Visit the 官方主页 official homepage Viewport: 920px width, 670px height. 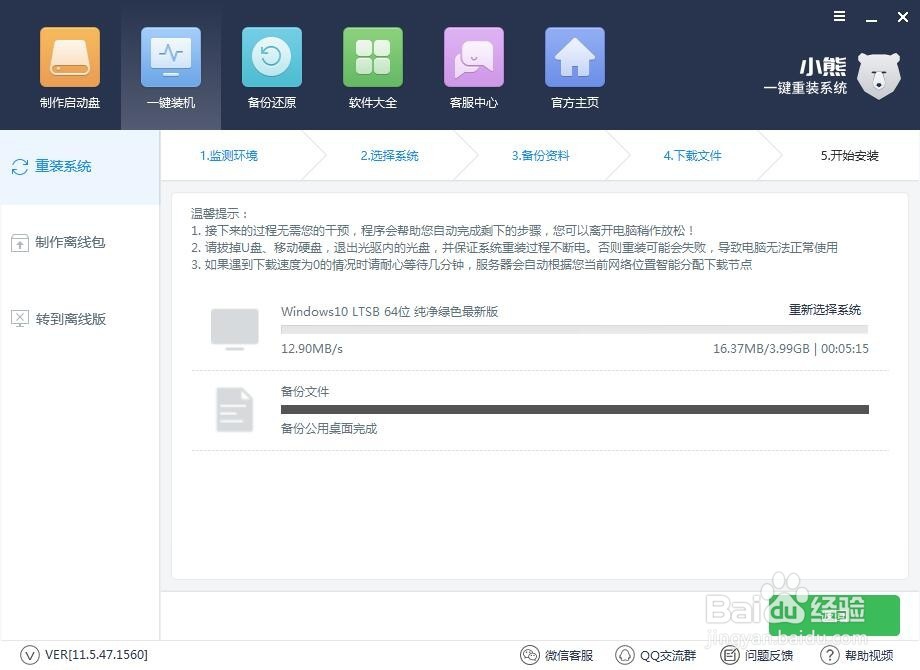point(574,65)
